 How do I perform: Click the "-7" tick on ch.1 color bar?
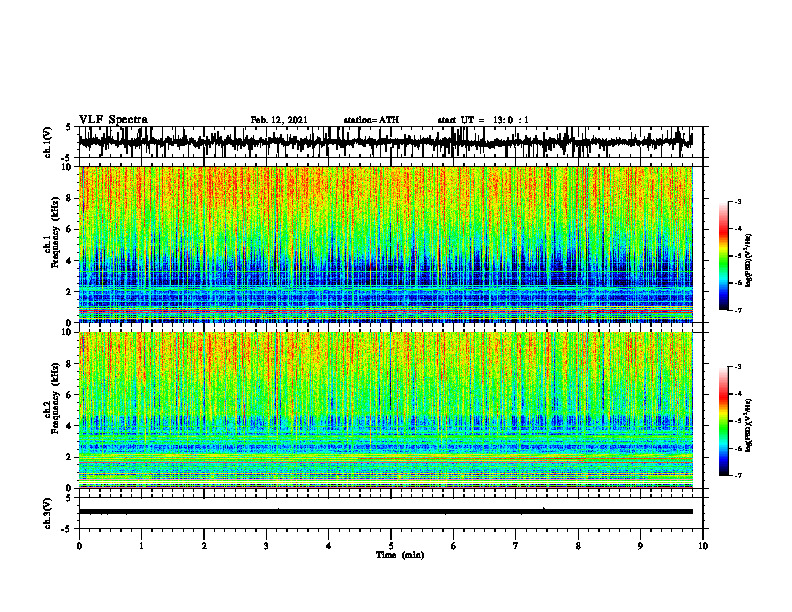click(x=737, y=310)
